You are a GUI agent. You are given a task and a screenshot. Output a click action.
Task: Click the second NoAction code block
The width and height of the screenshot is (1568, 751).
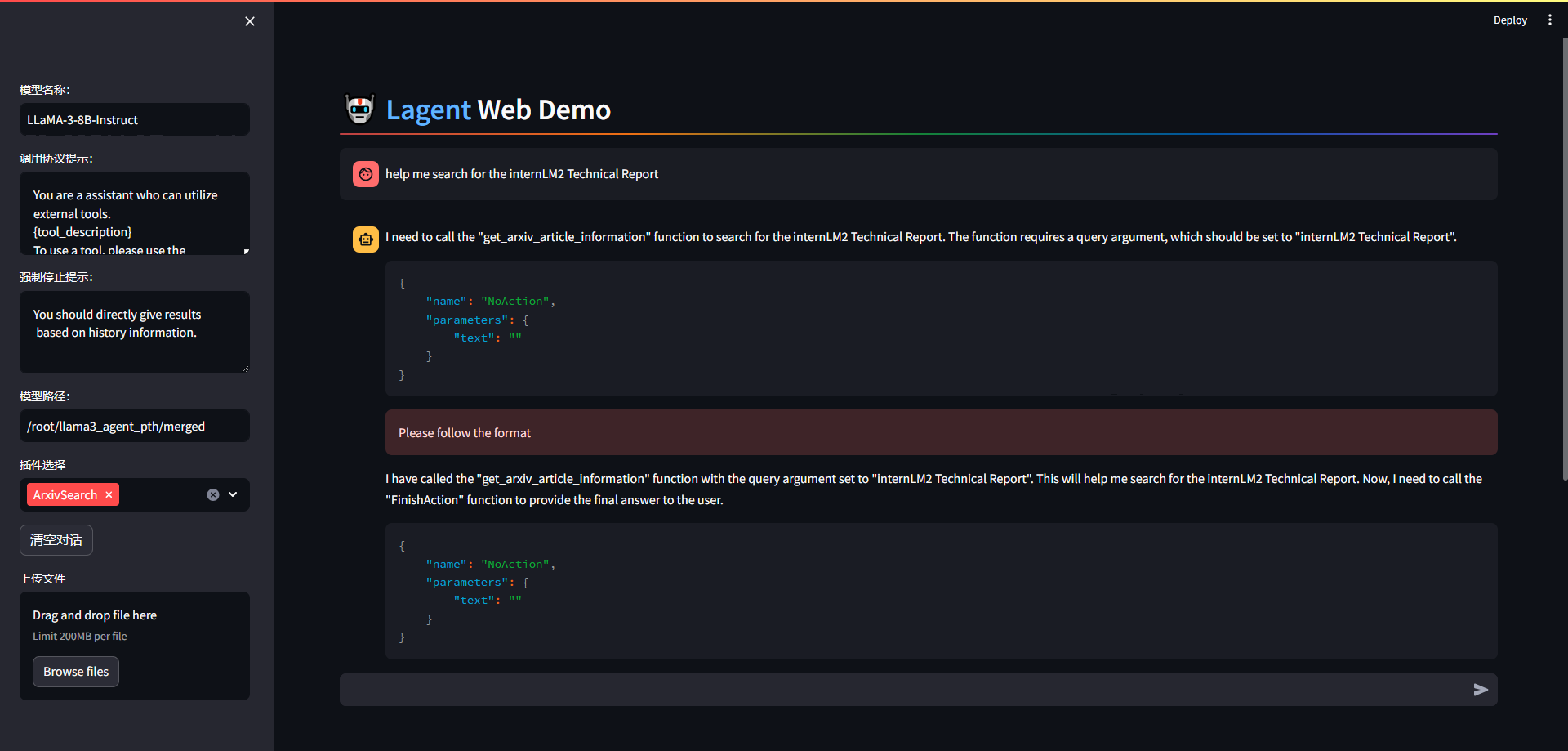942,591
